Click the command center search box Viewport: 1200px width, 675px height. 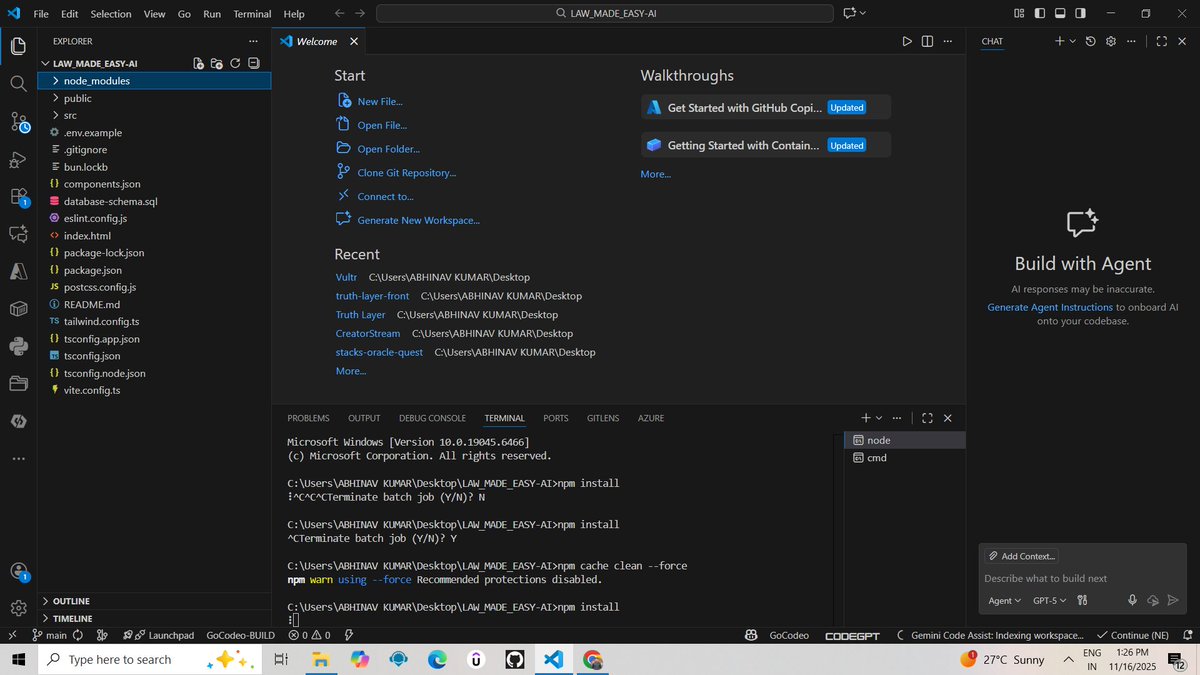click(605, 13)
